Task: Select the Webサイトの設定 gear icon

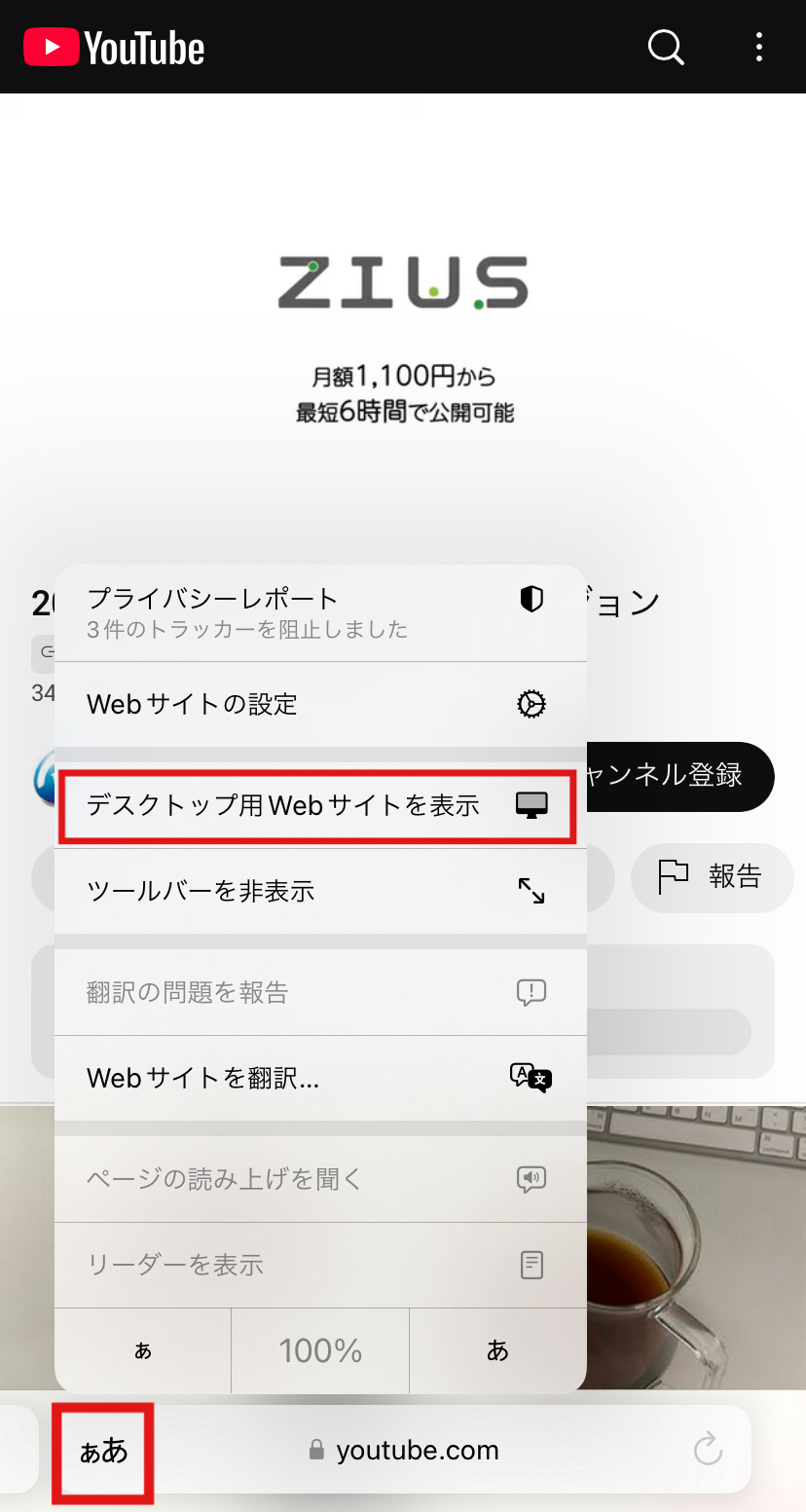Action: click(531, 704)
